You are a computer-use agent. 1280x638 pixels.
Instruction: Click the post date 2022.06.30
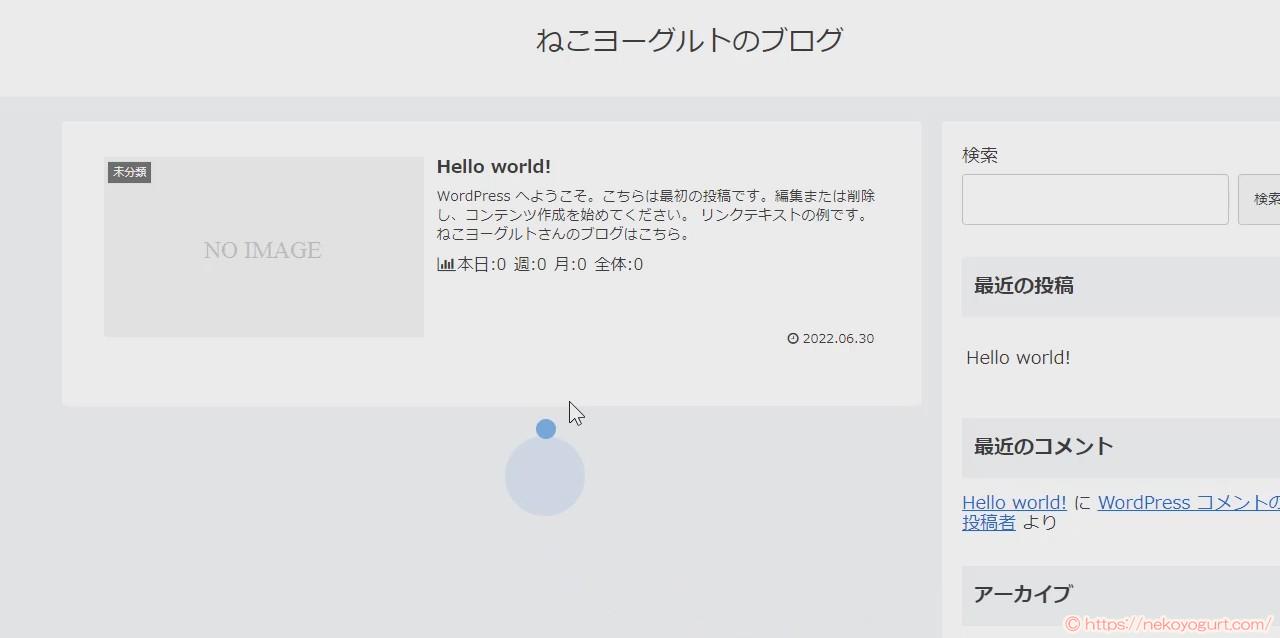pos(836,338)
